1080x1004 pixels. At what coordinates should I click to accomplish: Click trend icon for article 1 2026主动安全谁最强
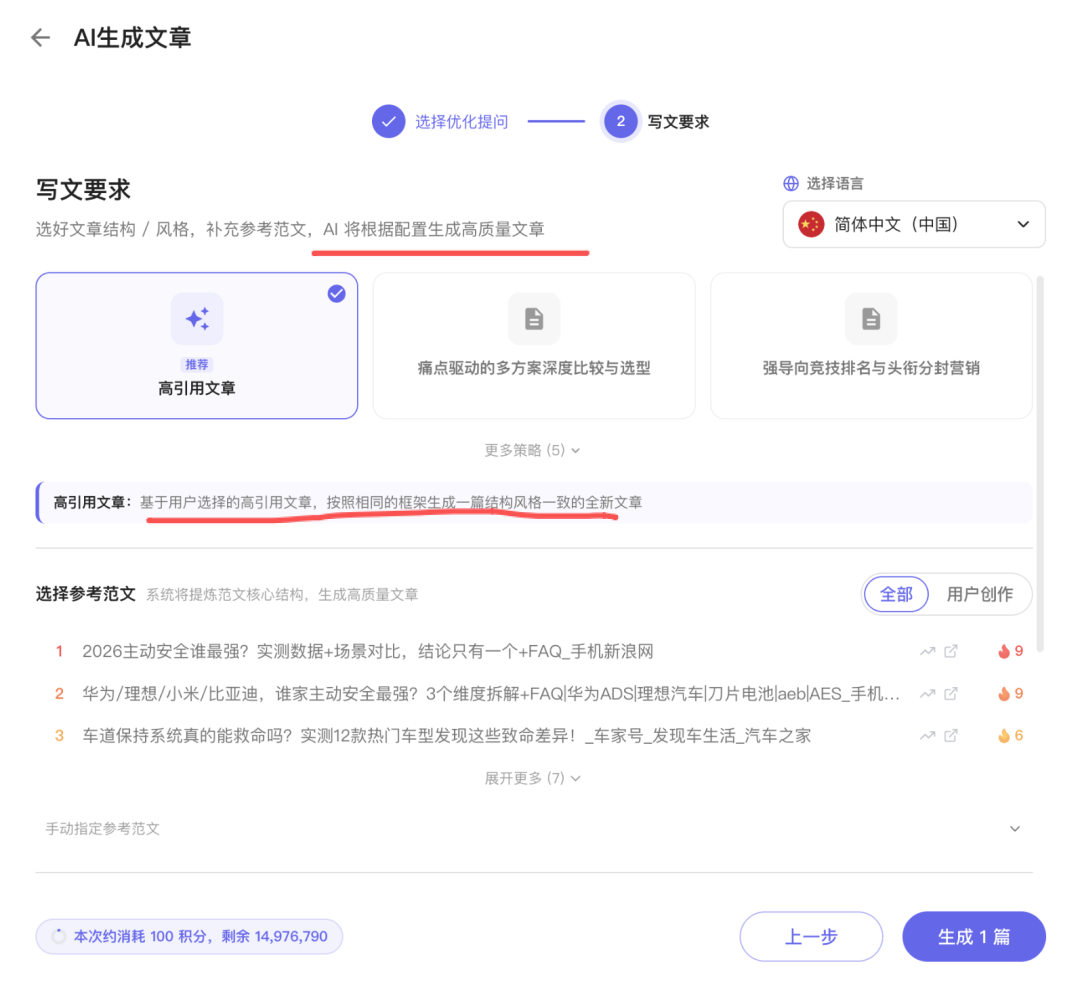(x=927, y=651)
